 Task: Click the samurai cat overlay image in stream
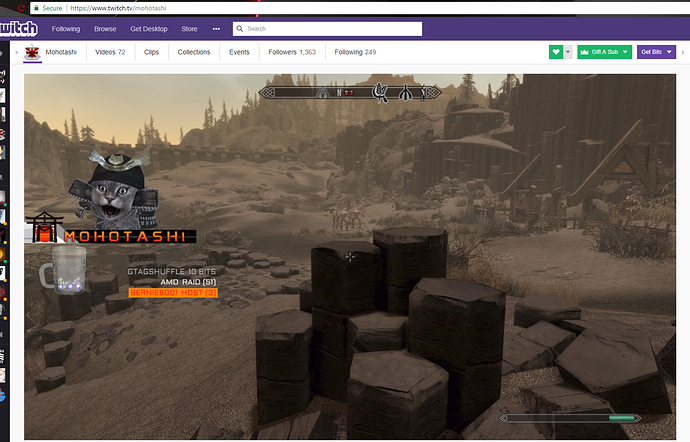(x=115, y=189)
